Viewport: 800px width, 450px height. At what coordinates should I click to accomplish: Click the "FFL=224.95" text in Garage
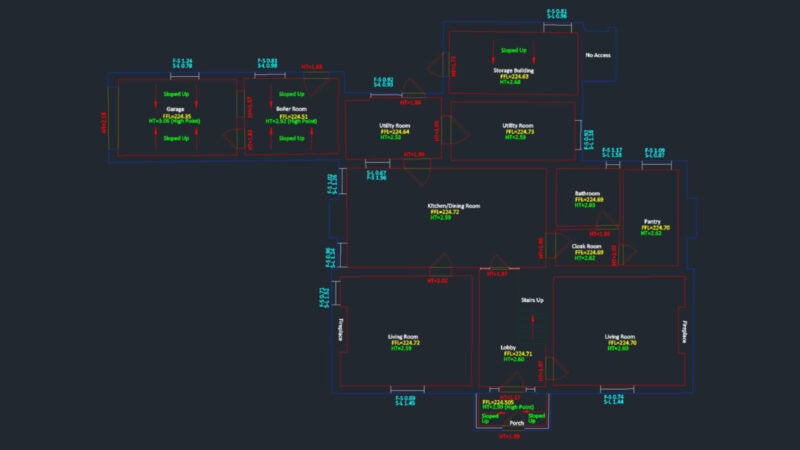tap(177, 116)
